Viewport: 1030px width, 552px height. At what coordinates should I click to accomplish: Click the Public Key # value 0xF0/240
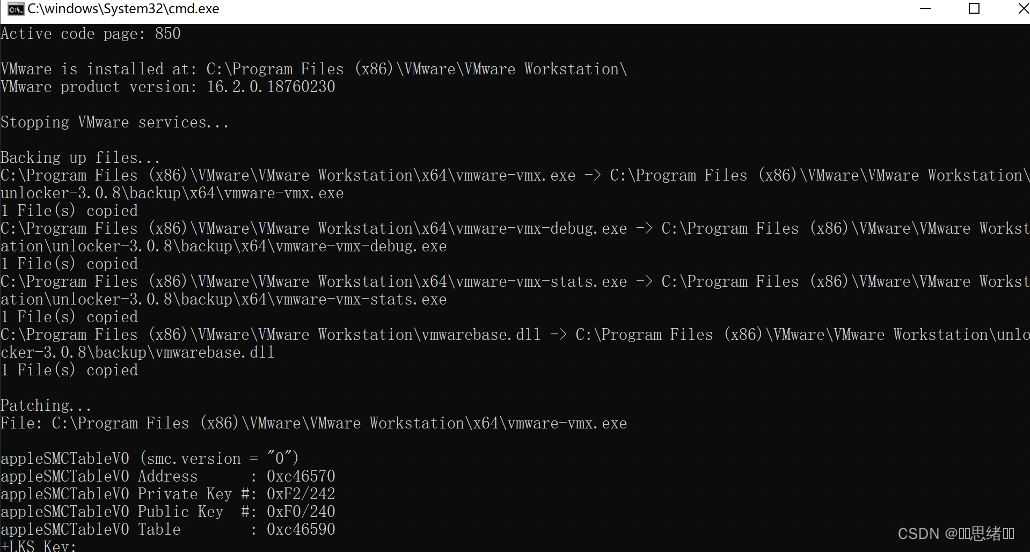pyautogui.click(x=300, y=512)
